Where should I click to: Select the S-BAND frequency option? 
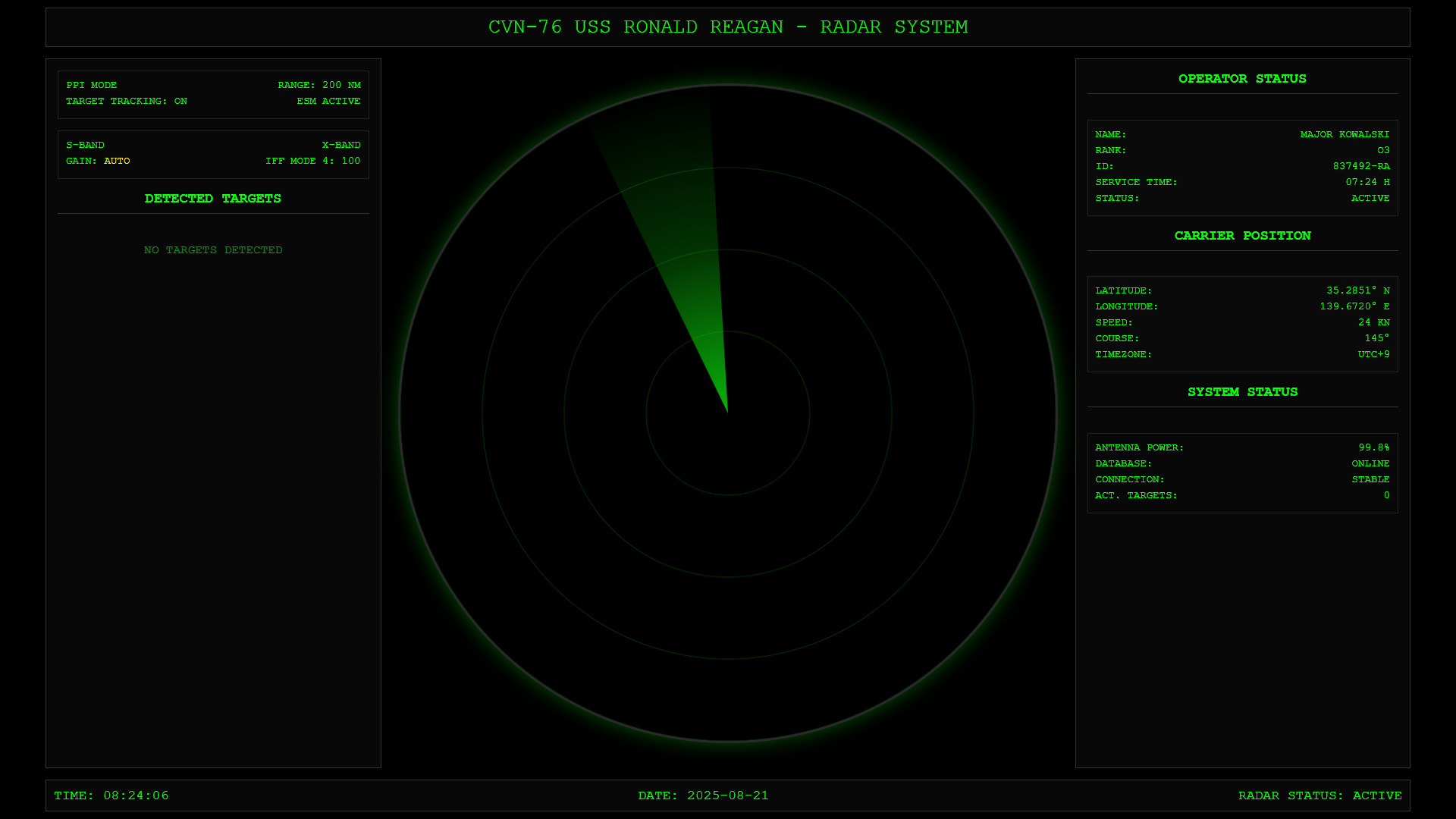click(x=84, y=145)
